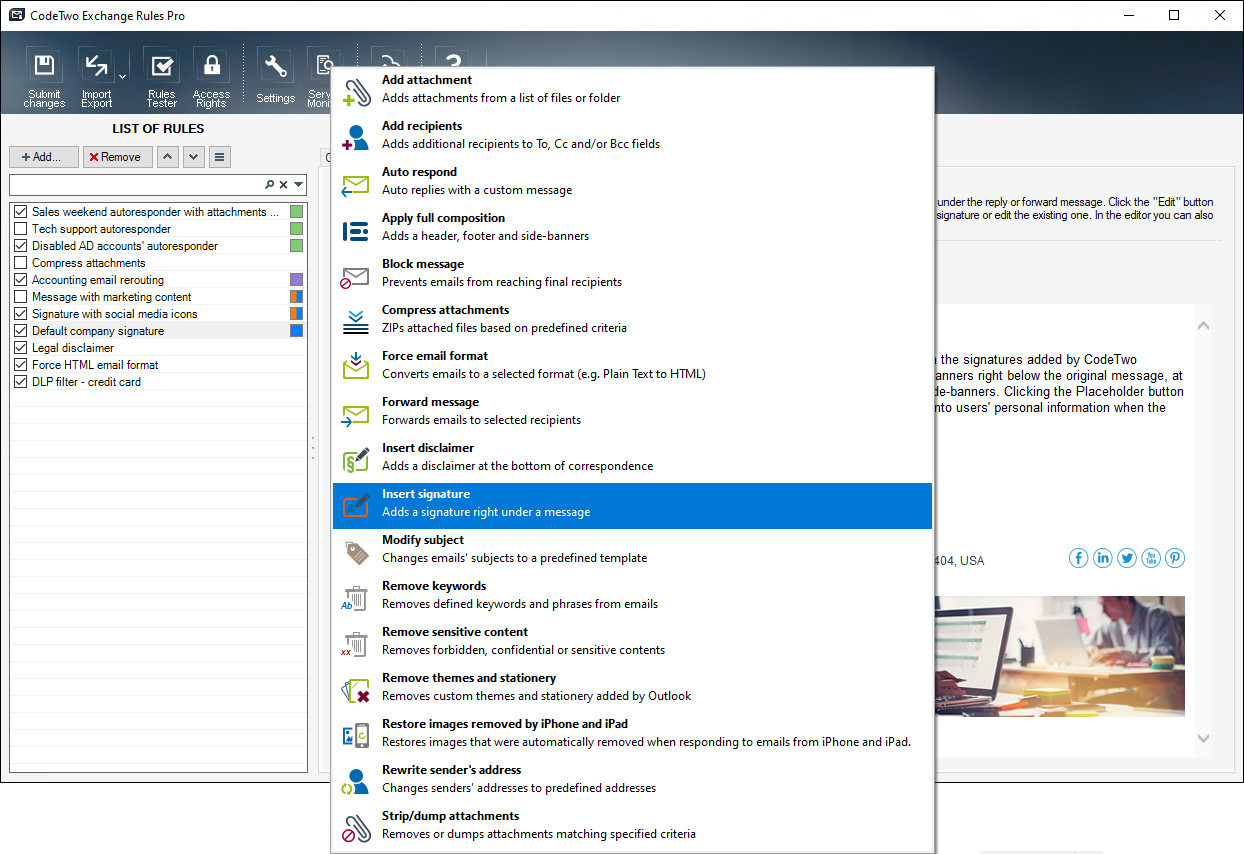This screenshot has height=854, width=1244.
Task: Click the Rewrite sender's address icon
Action: click(x=356, y=781)
